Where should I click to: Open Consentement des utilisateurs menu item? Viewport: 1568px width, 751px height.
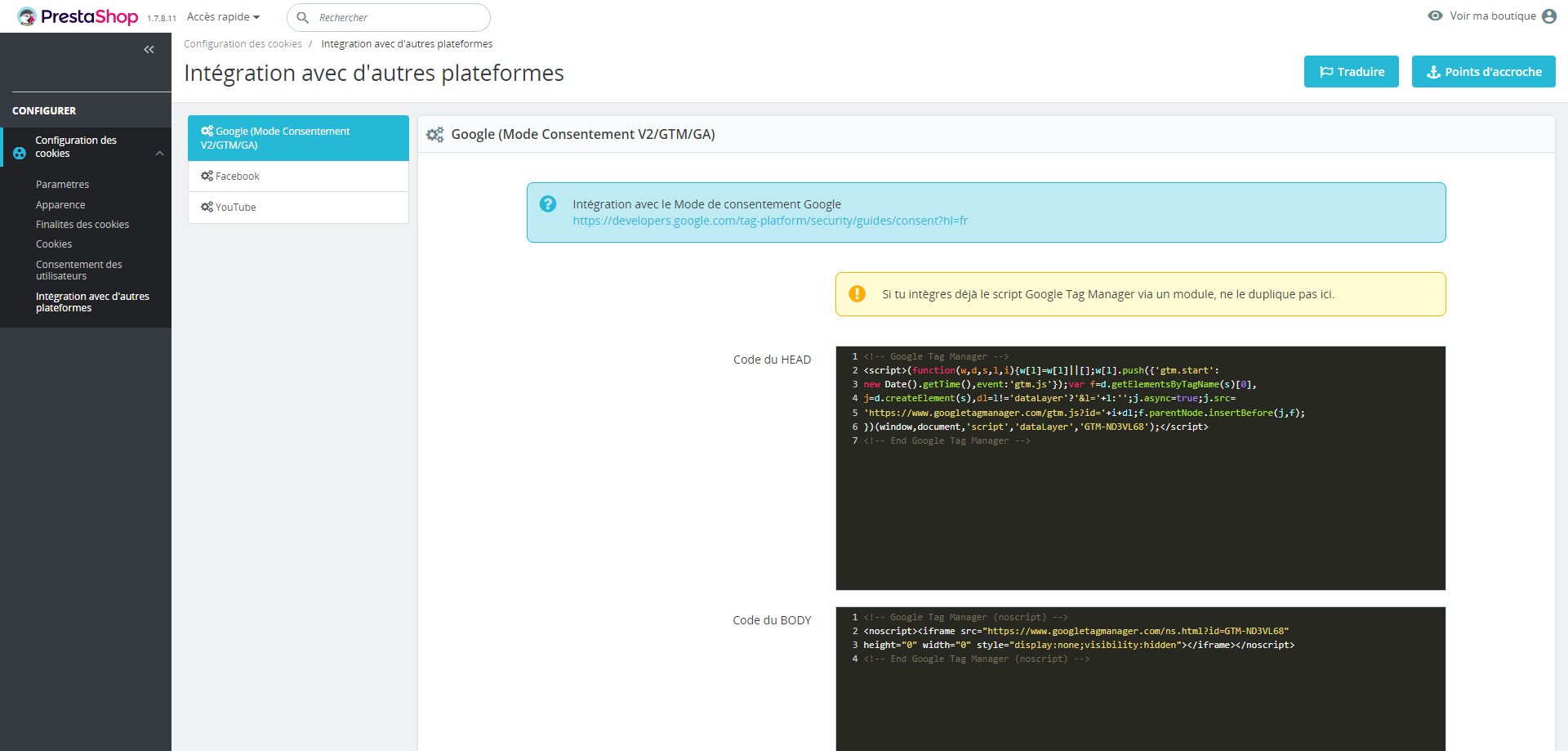[79, 270]
